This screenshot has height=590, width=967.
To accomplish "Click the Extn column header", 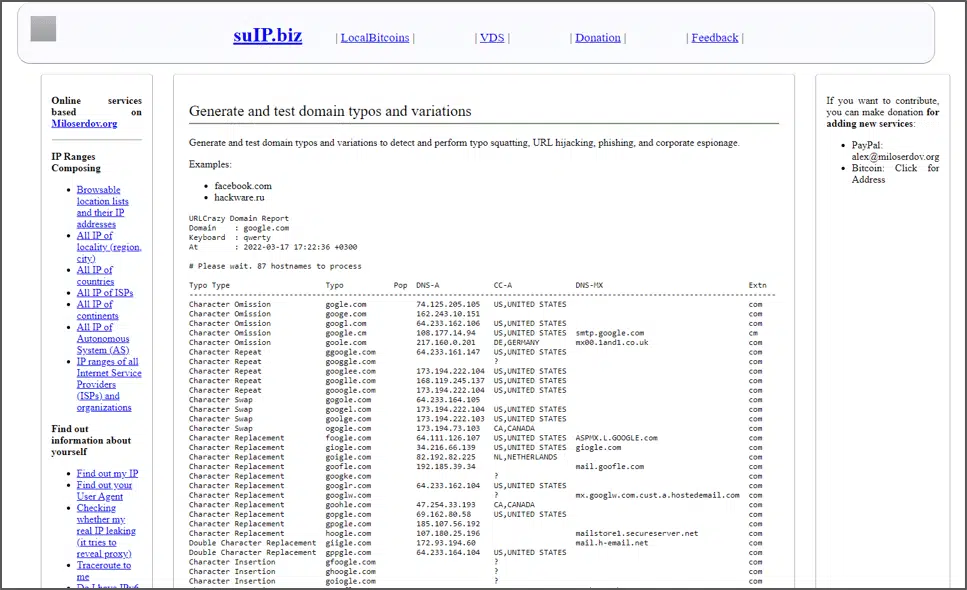I will (757, 285).
